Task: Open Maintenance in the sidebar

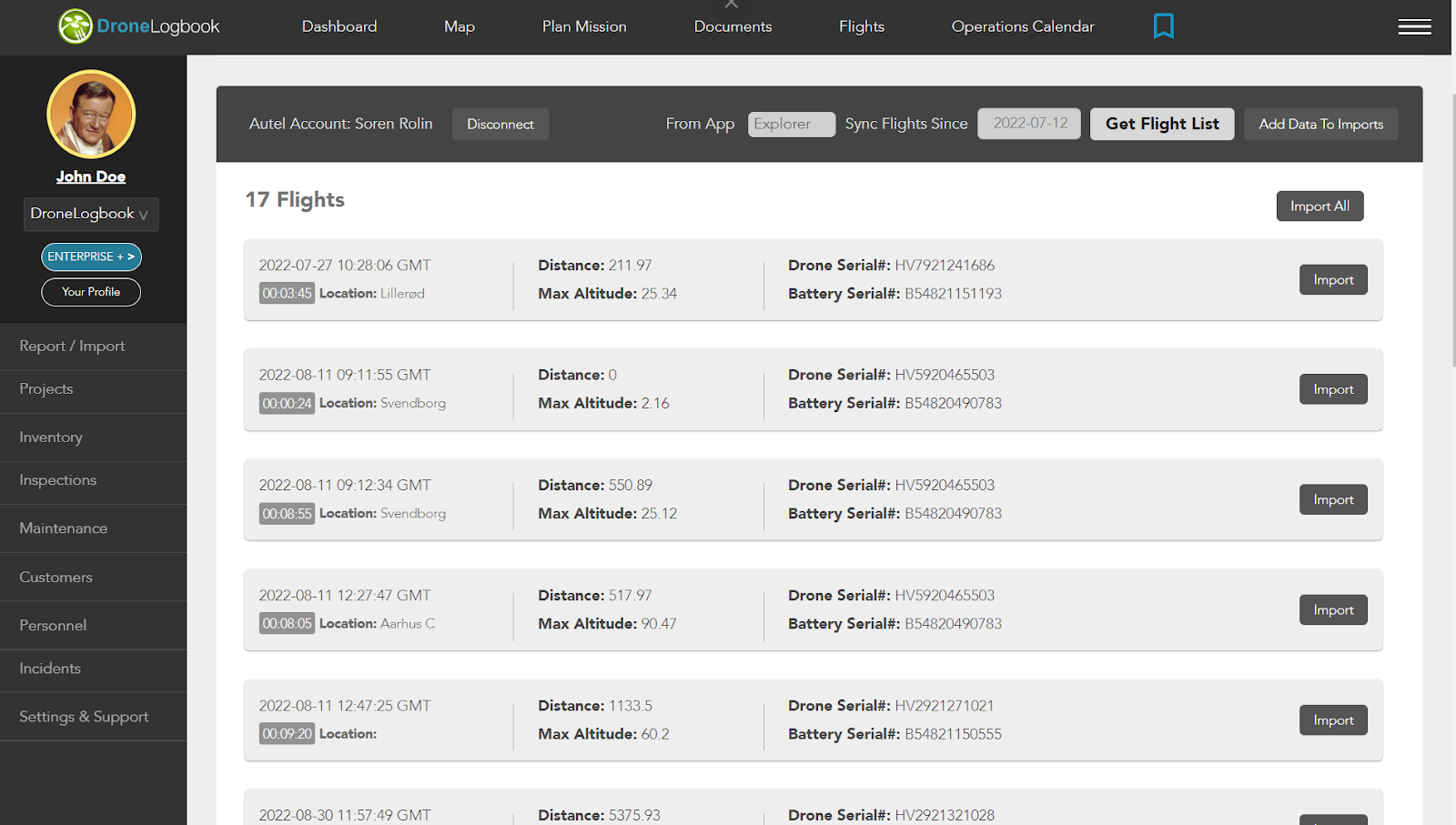Action: click(x=93, y=528)
